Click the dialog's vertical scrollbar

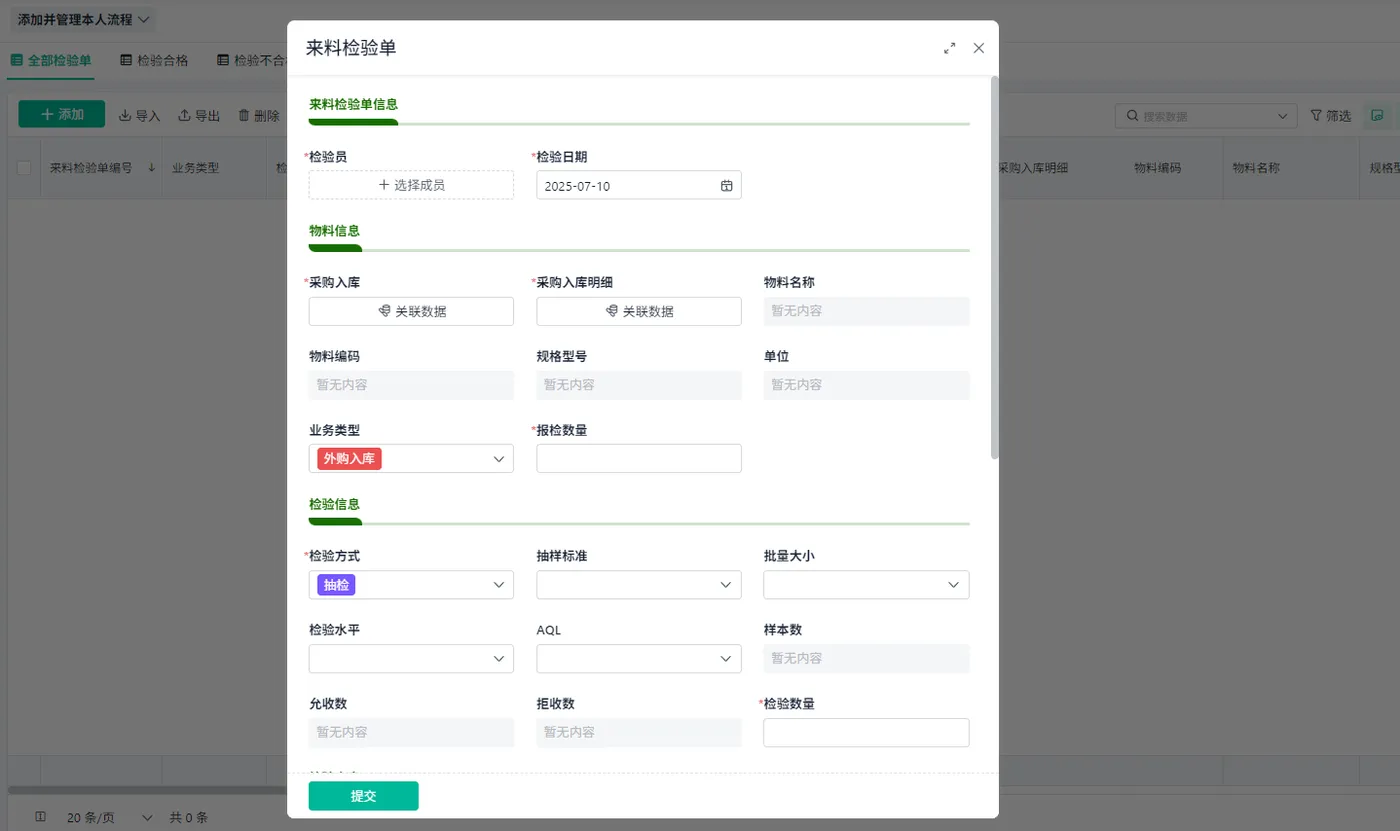pos(994,267)
